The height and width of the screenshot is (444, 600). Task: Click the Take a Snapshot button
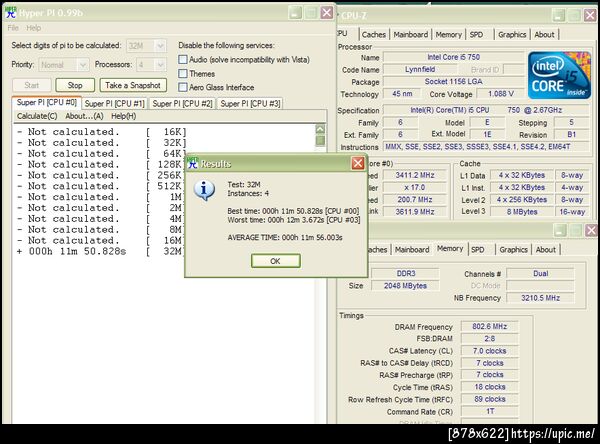(x=133, y=85)
